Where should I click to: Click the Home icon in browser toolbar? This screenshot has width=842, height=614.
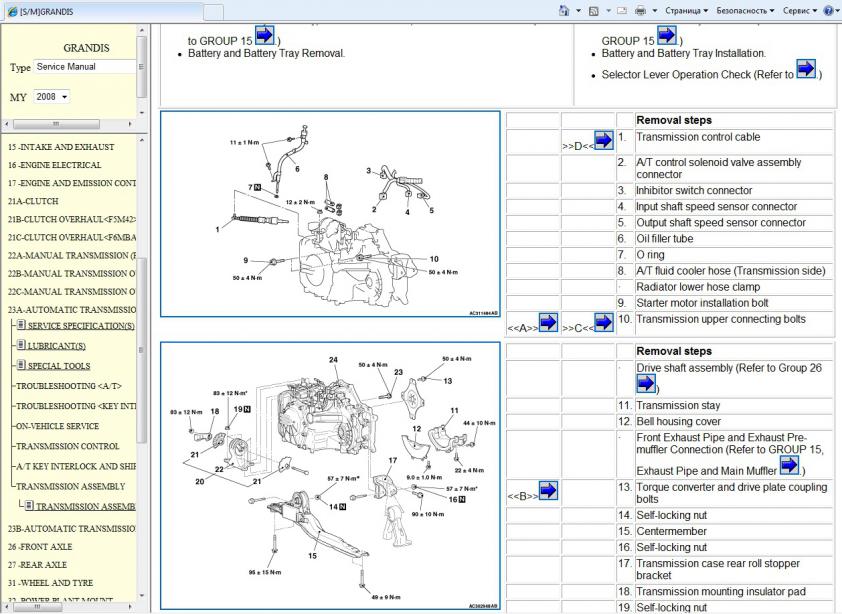pyautogui.click(x=563, y=10)
